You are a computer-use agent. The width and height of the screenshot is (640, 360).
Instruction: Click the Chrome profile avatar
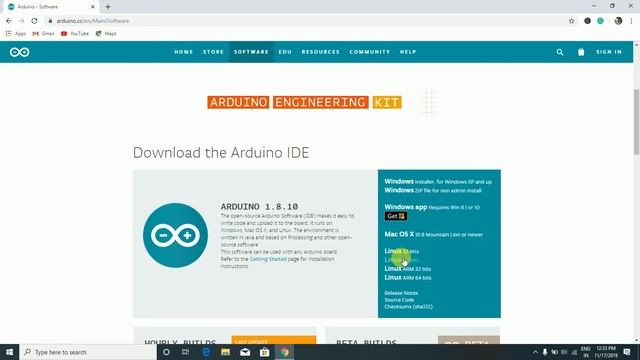pos(618,21)
